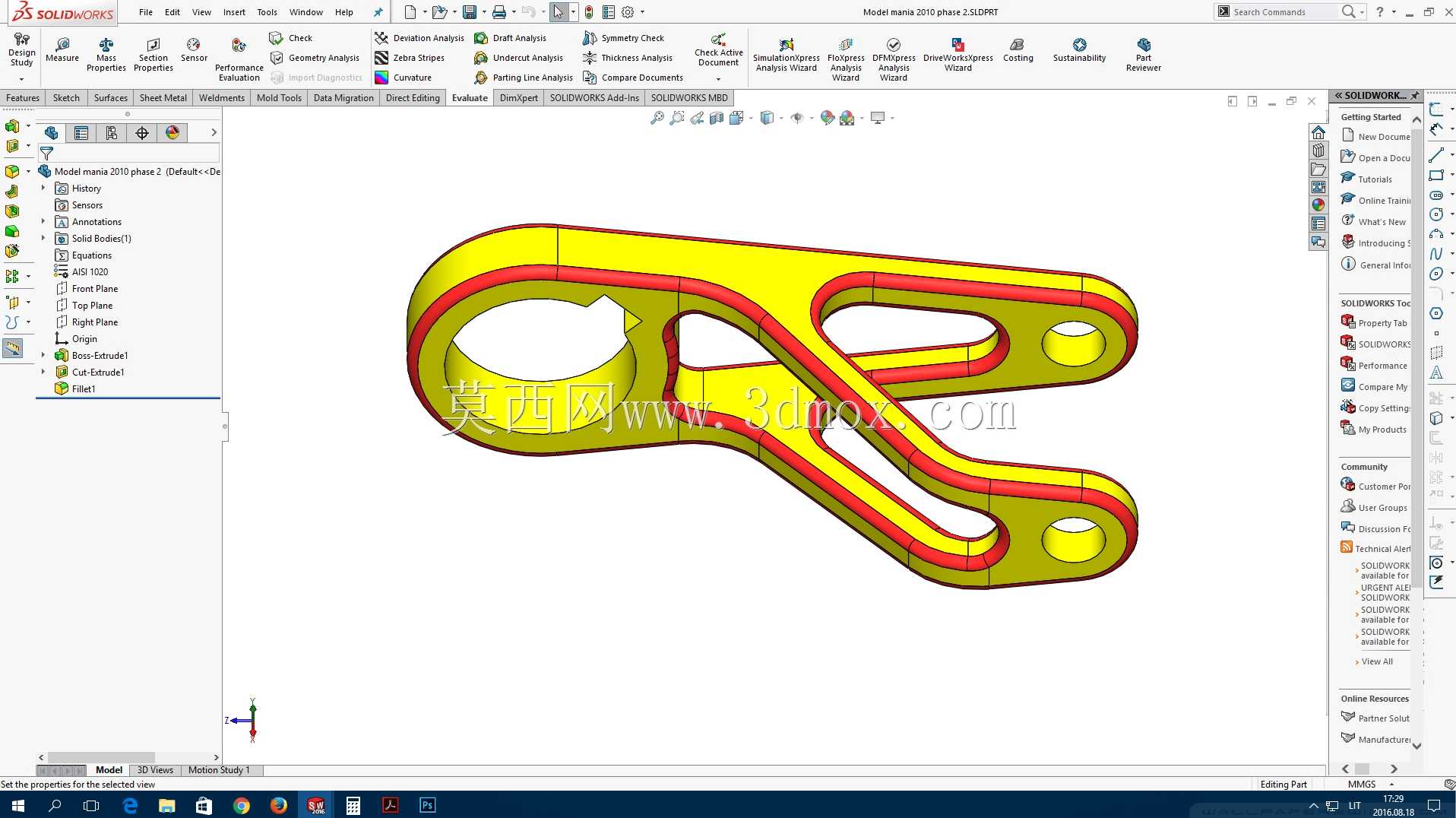Open the Print dropdown arrow
The height and width of the screenshot is (818, 1456).
[514, 12]
